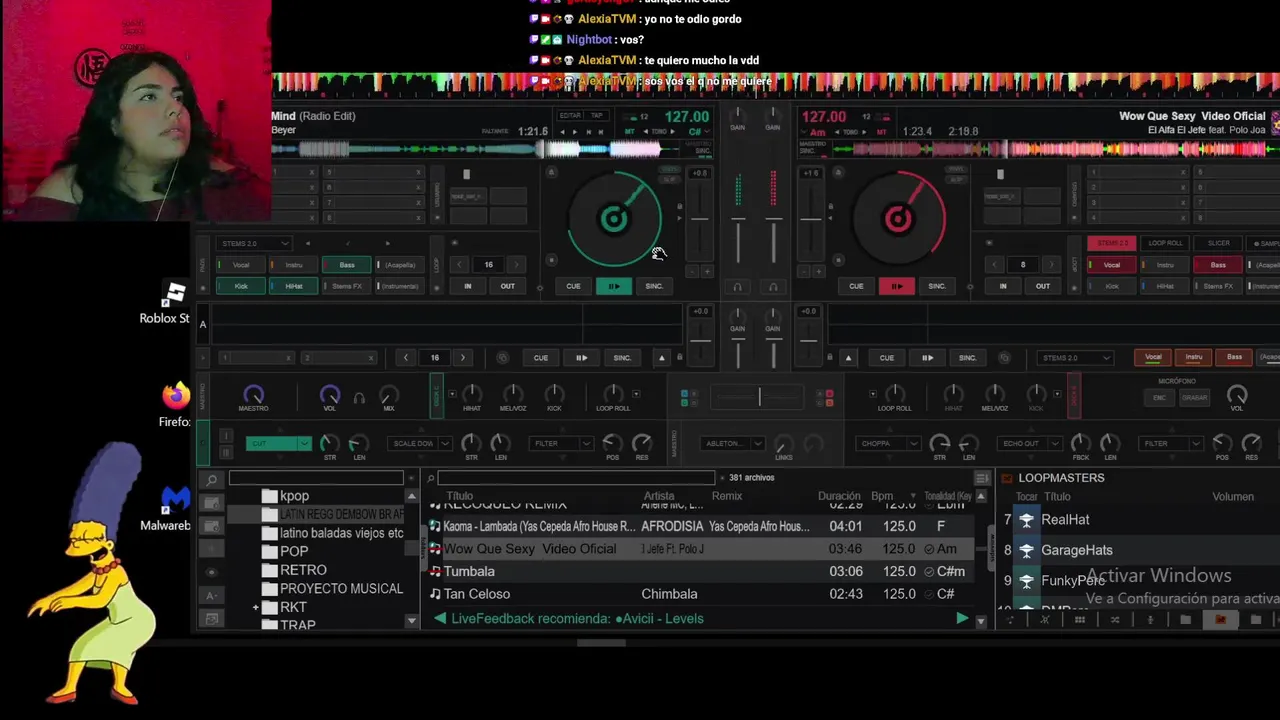Toggle left deck Kick stem pad
Image resolution: width=1280 pixels, height=720 pixels.
click(241, 286)
